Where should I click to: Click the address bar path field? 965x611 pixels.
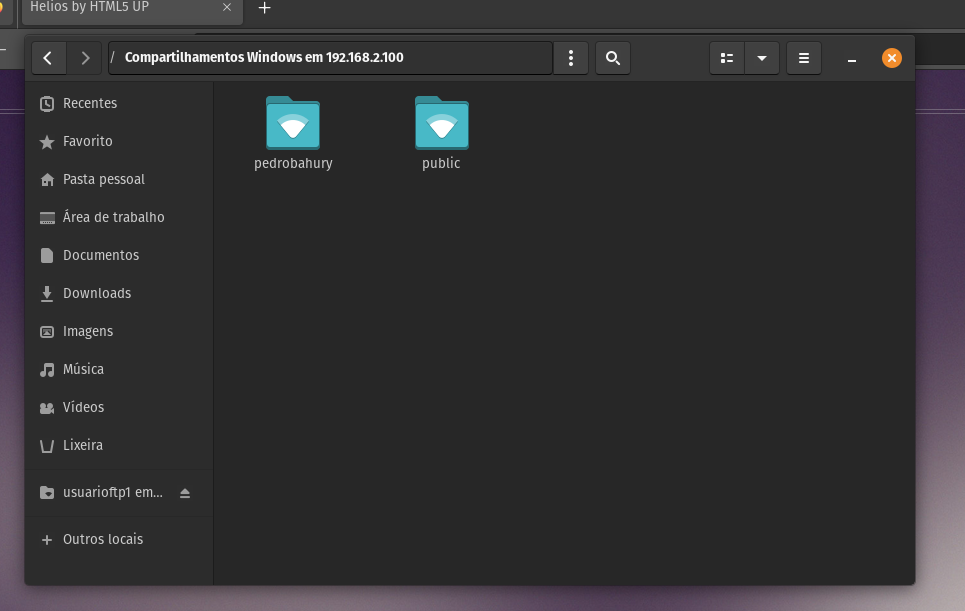(330, 57)
